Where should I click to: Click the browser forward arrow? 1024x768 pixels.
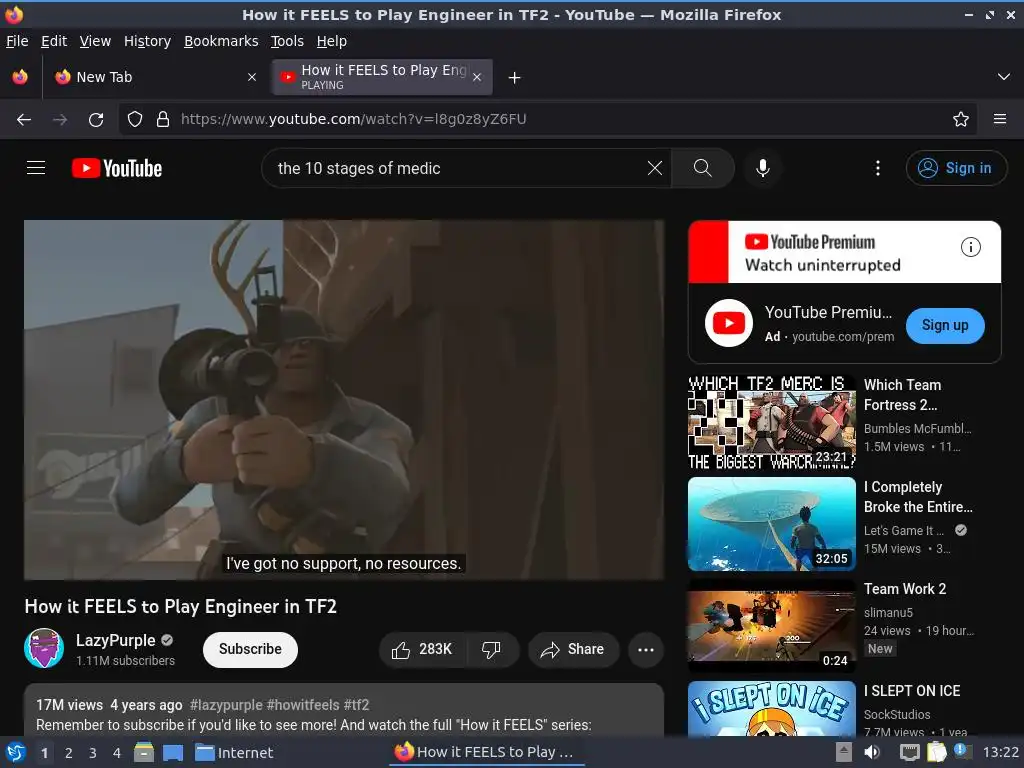60,120
